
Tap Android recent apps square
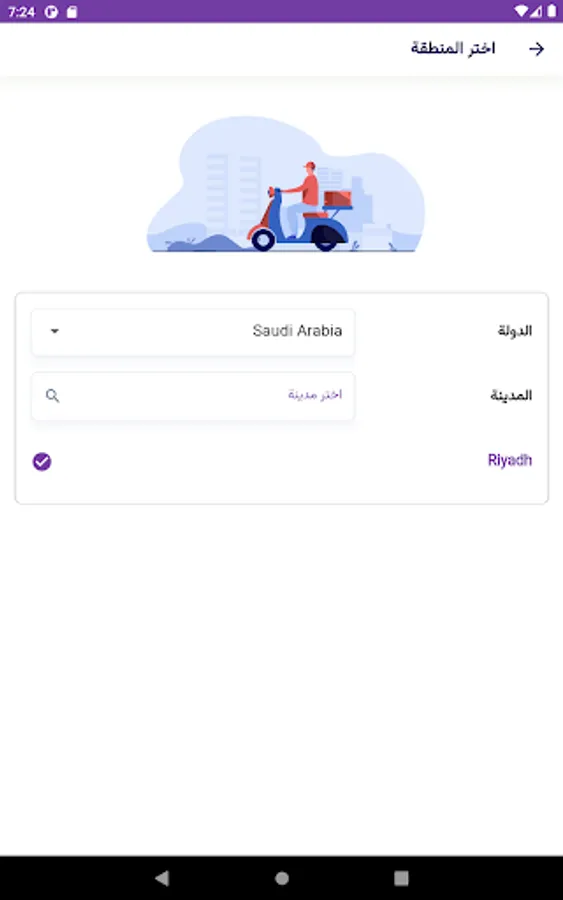[x=401, y=878]
